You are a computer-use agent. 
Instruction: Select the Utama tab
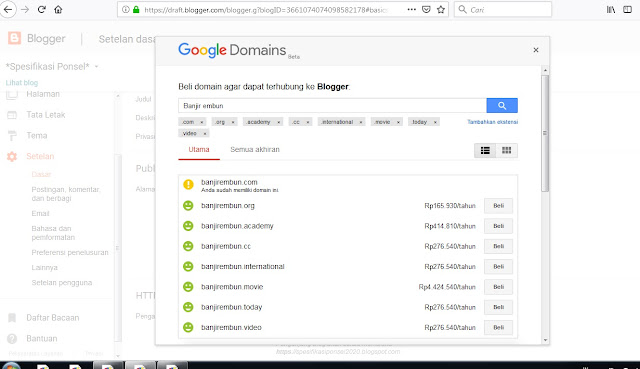tap(199, 149)
